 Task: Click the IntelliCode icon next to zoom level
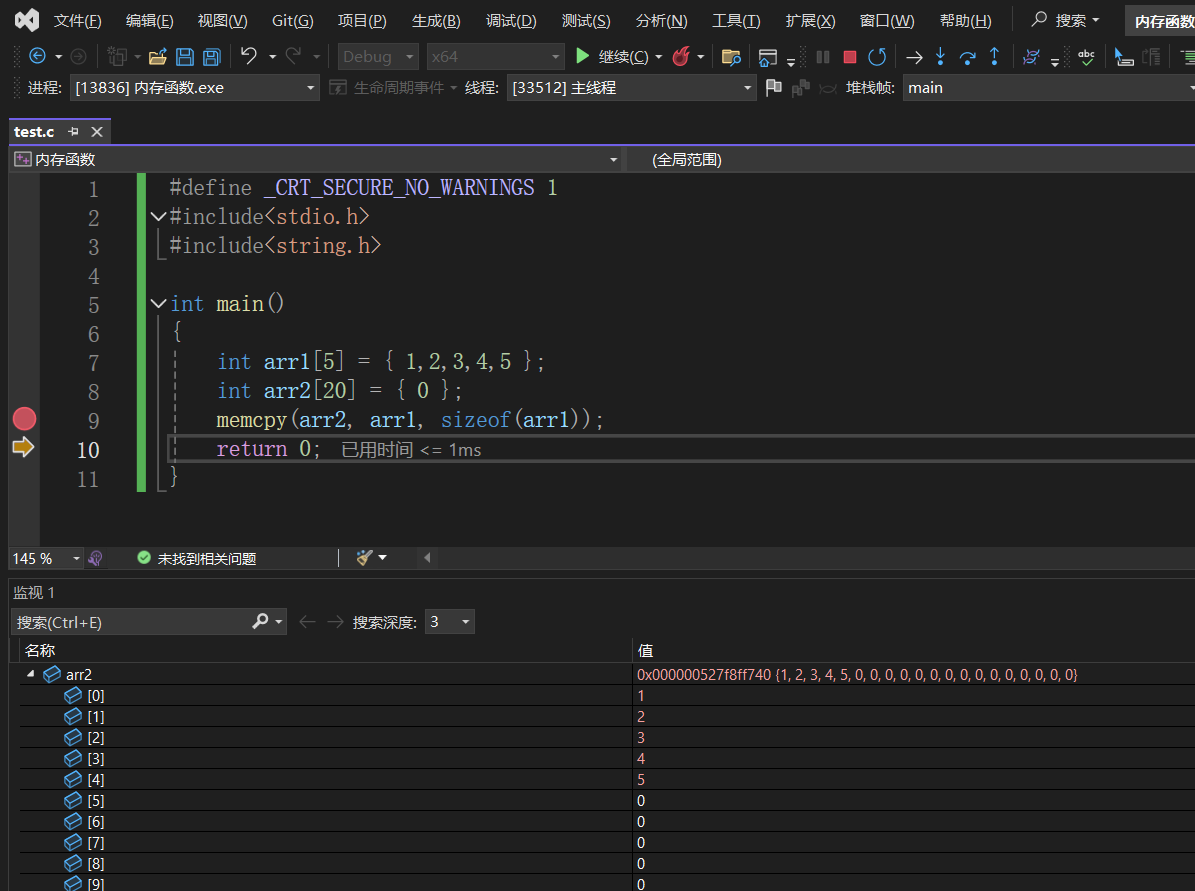tap(95, 559)
